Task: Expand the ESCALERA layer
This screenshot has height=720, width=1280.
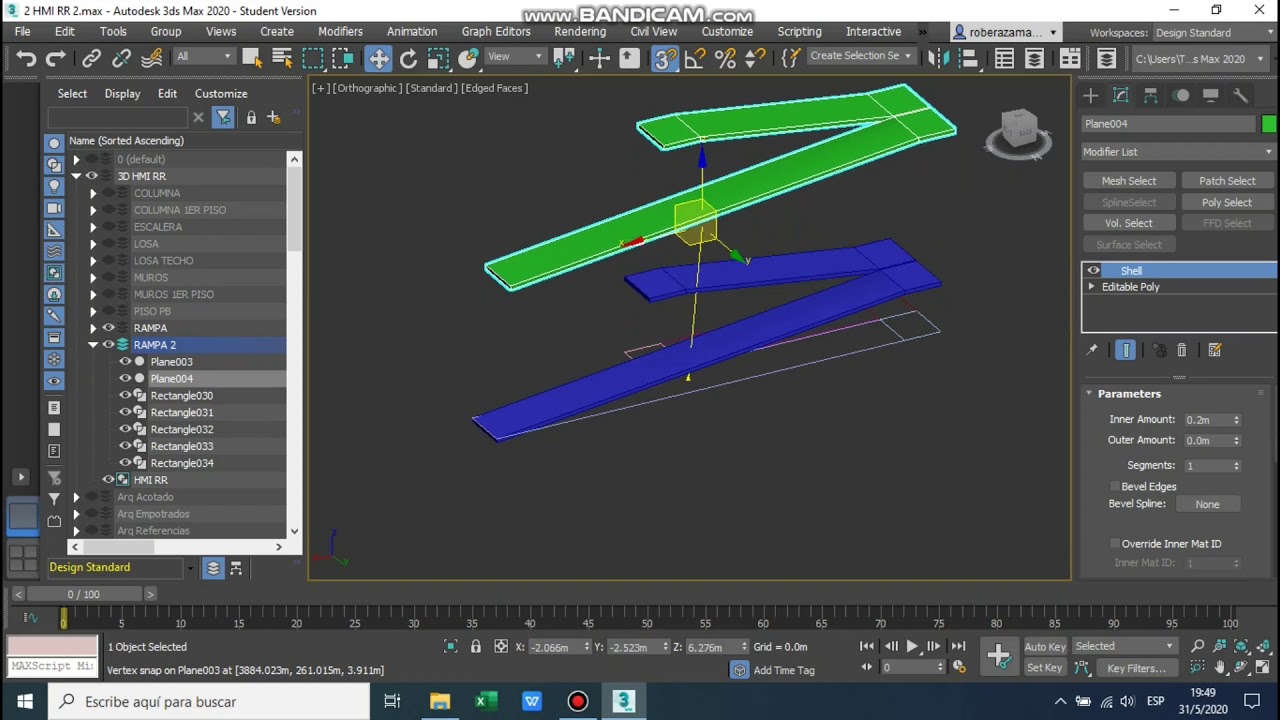Action: [93, 227]
